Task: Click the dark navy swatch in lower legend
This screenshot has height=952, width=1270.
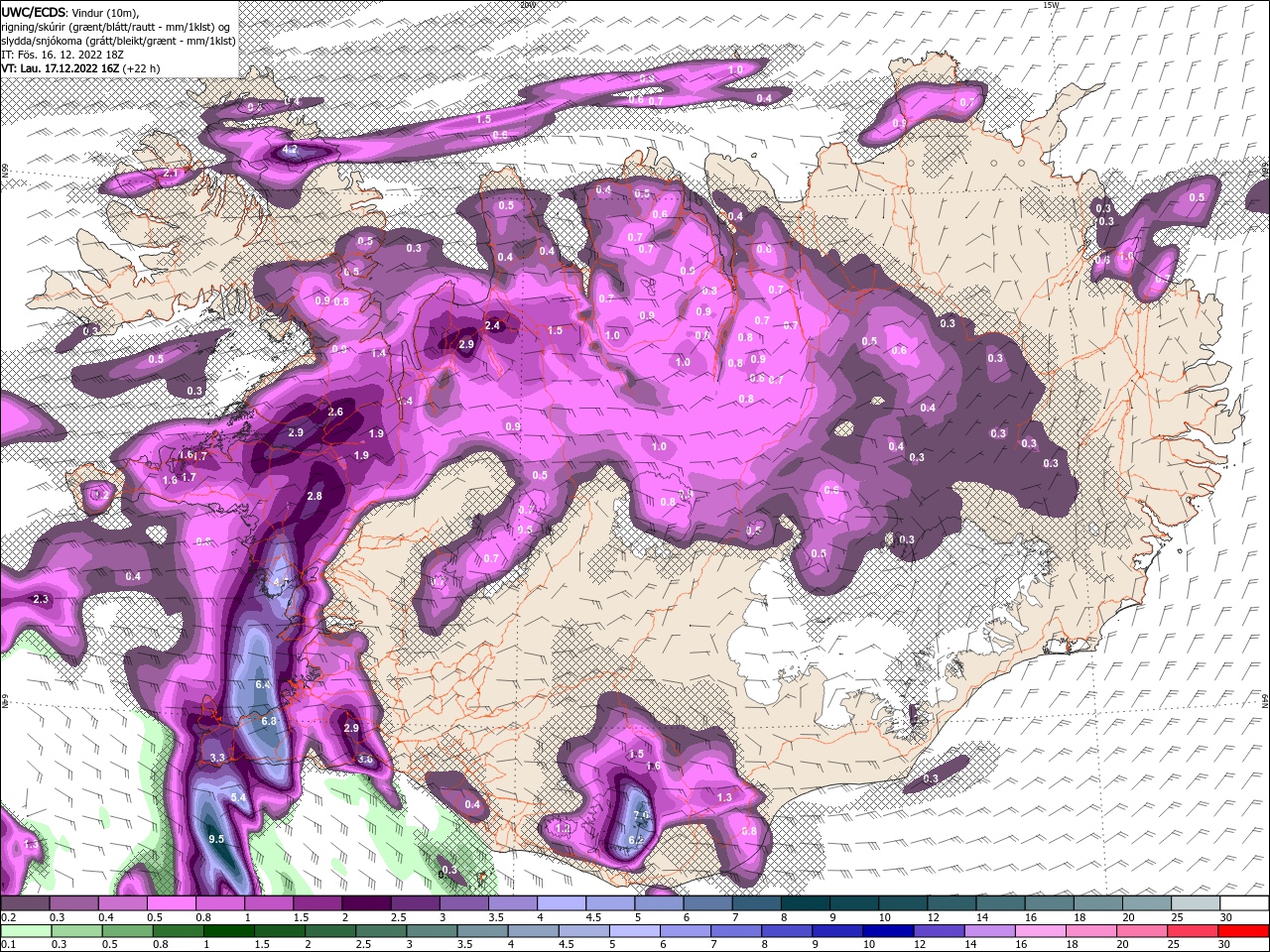Action: coord(886,931)
